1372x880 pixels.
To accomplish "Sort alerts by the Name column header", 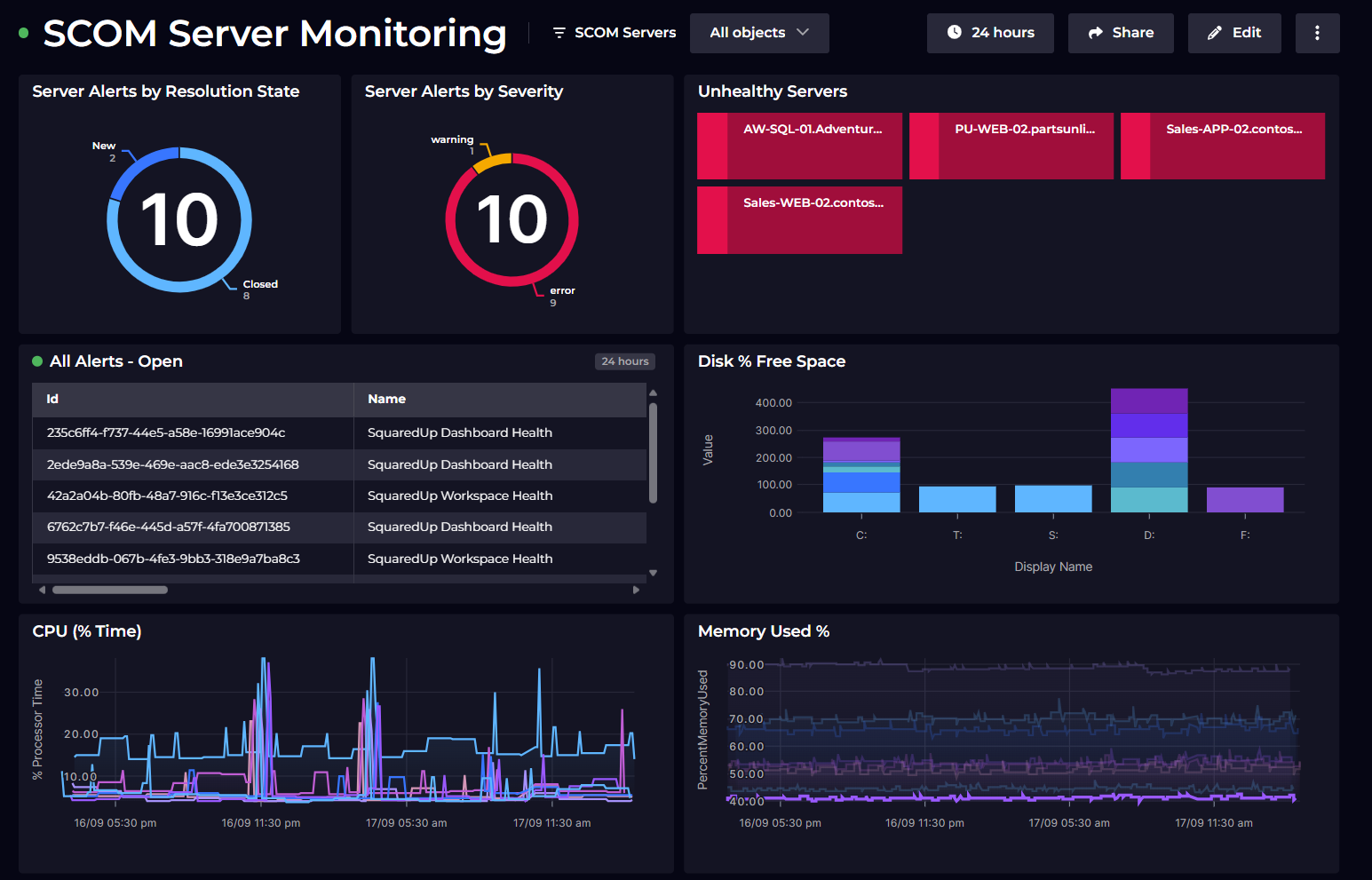I will click(387, 399).
